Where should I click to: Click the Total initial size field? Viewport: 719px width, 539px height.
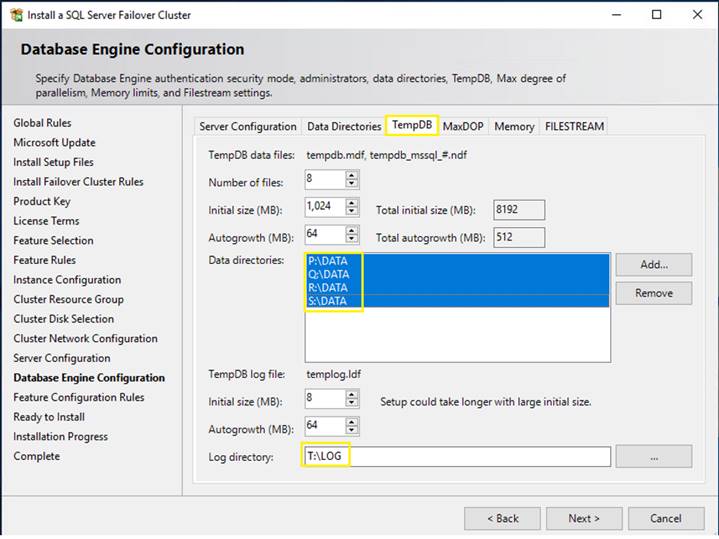[519, 210]
